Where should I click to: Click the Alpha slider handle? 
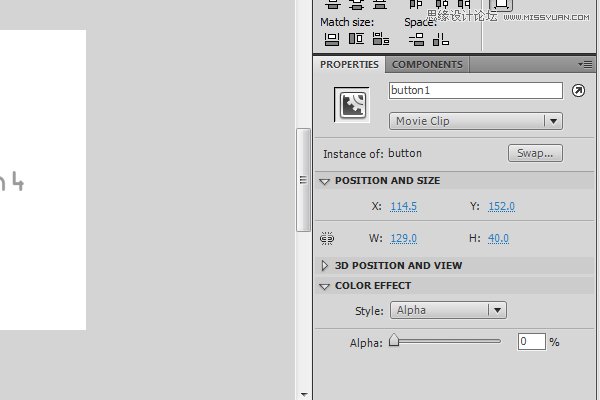(x=394, y=341)
